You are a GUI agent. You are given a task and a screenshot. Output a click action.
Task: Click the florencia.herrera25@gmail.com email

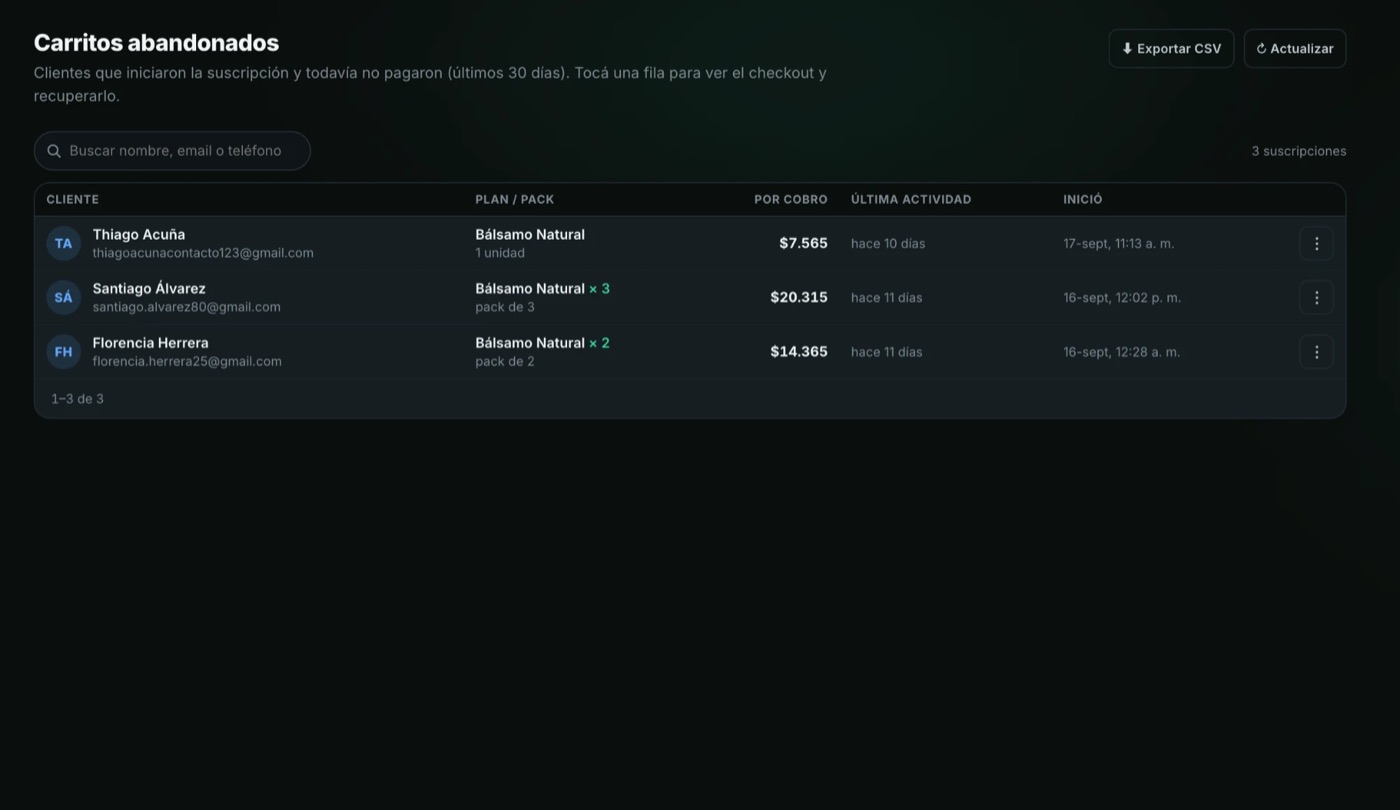click(x=187, y=361)
